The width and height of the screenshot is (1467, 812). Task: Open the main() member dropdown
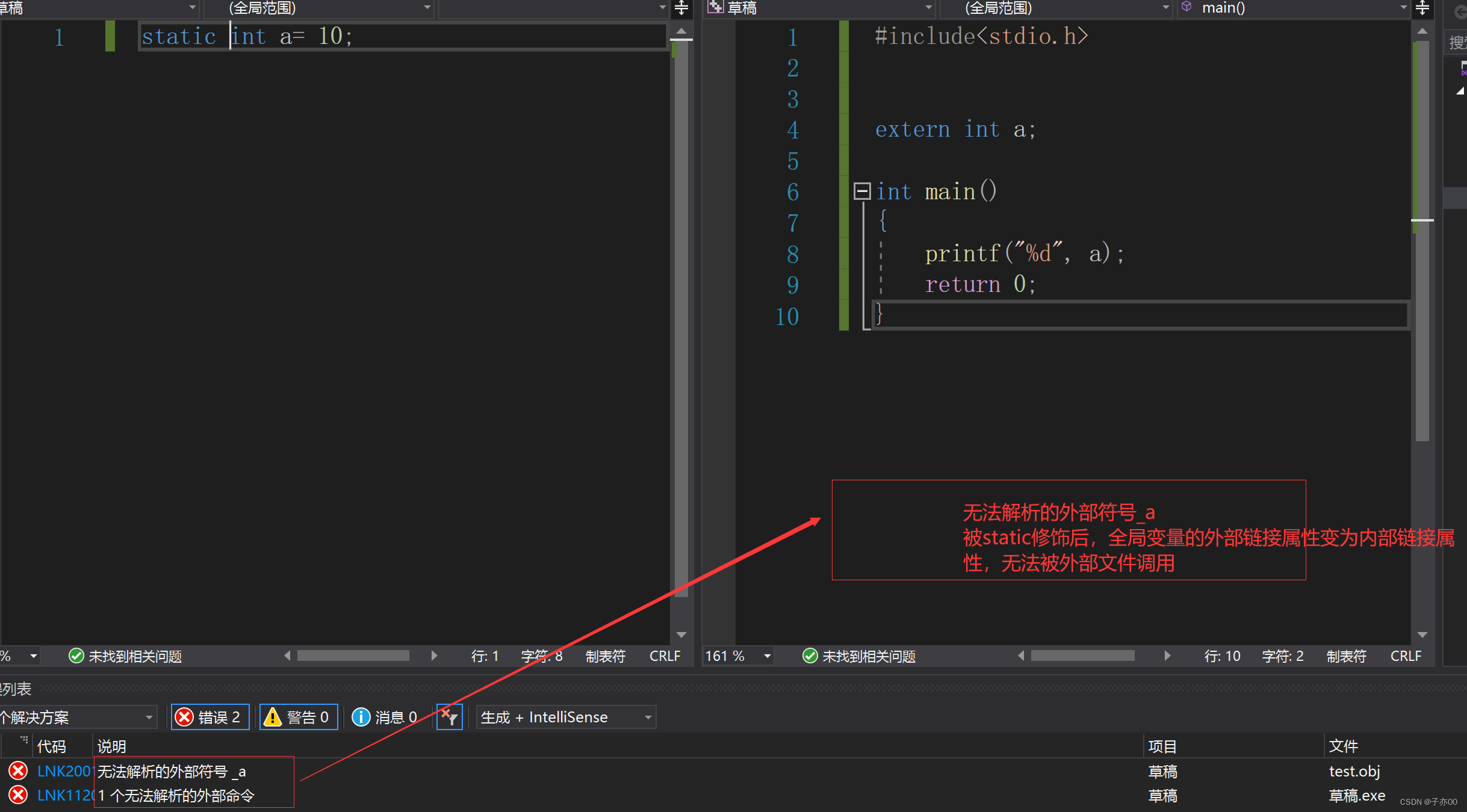(1403, 8)
